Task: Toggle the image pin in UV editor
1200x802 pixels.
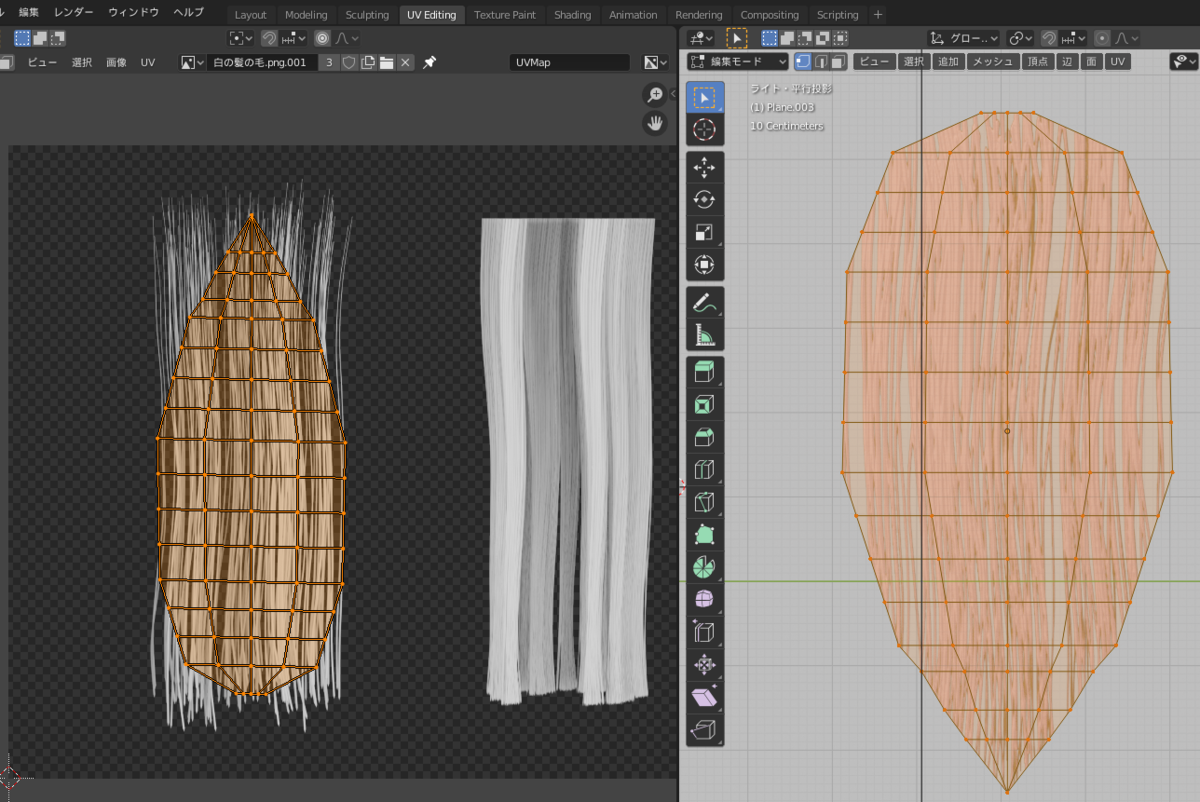Action: coord(430,62)
